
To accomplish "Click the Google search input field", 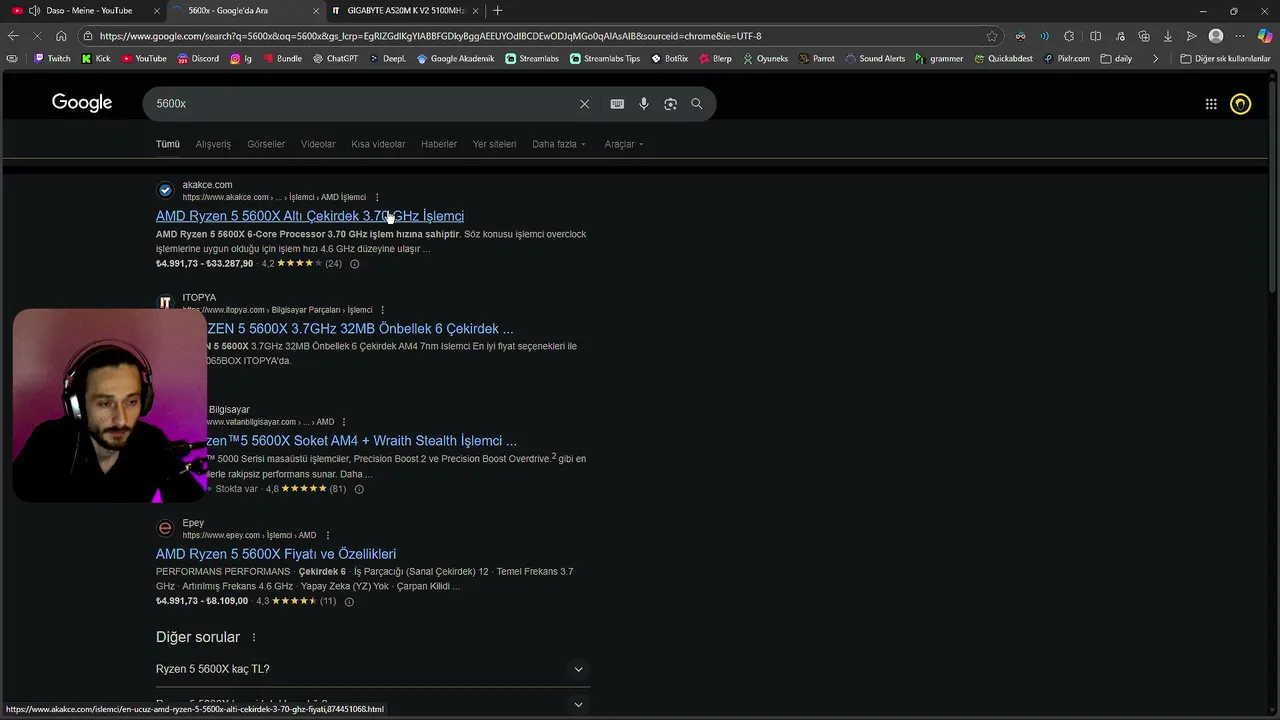I will [x=360, y=104].
